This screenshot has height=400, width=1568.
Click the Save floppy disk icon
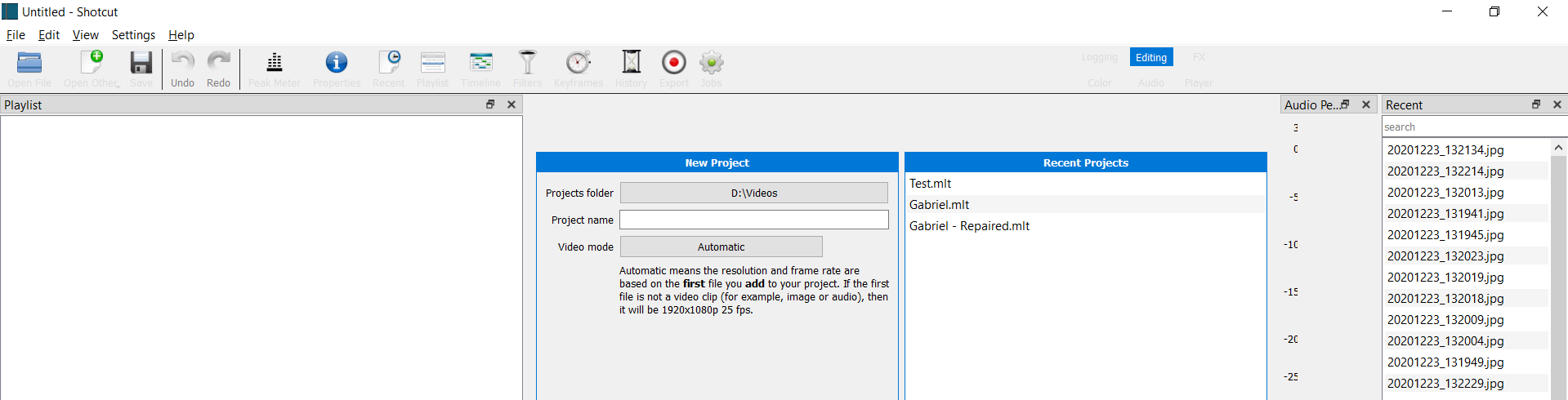tap(141, 63)
